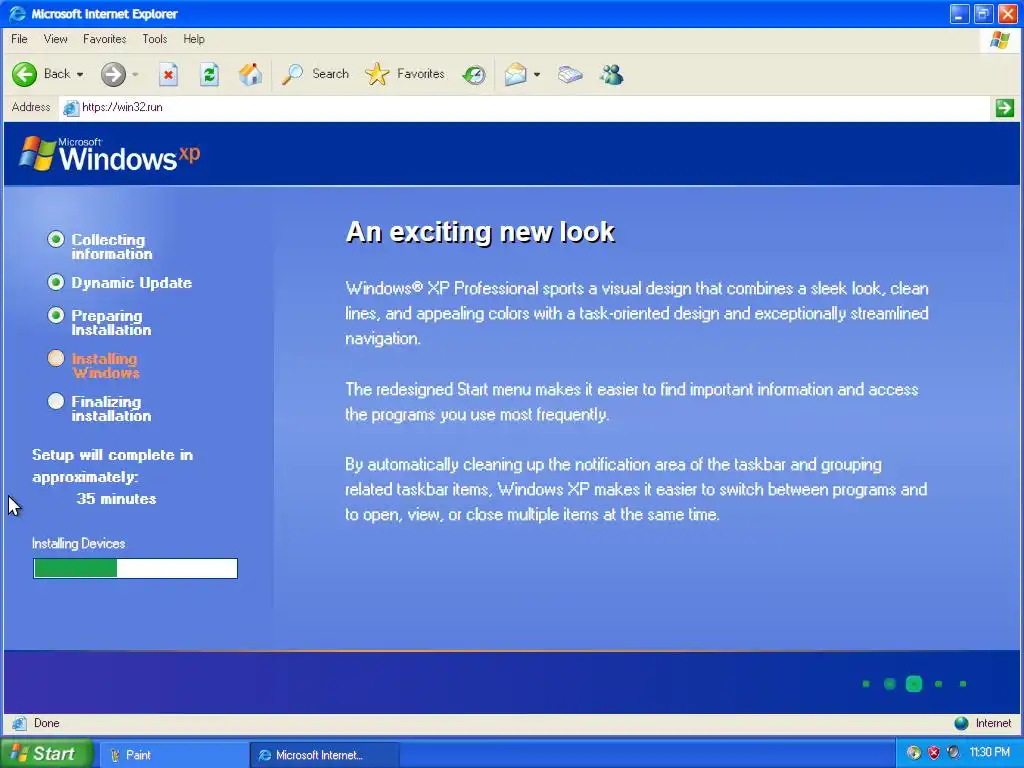This screenshot has height=768, width=1024.
Task: Open the Forward button dropdown arrow
Action: coord(135,74)
